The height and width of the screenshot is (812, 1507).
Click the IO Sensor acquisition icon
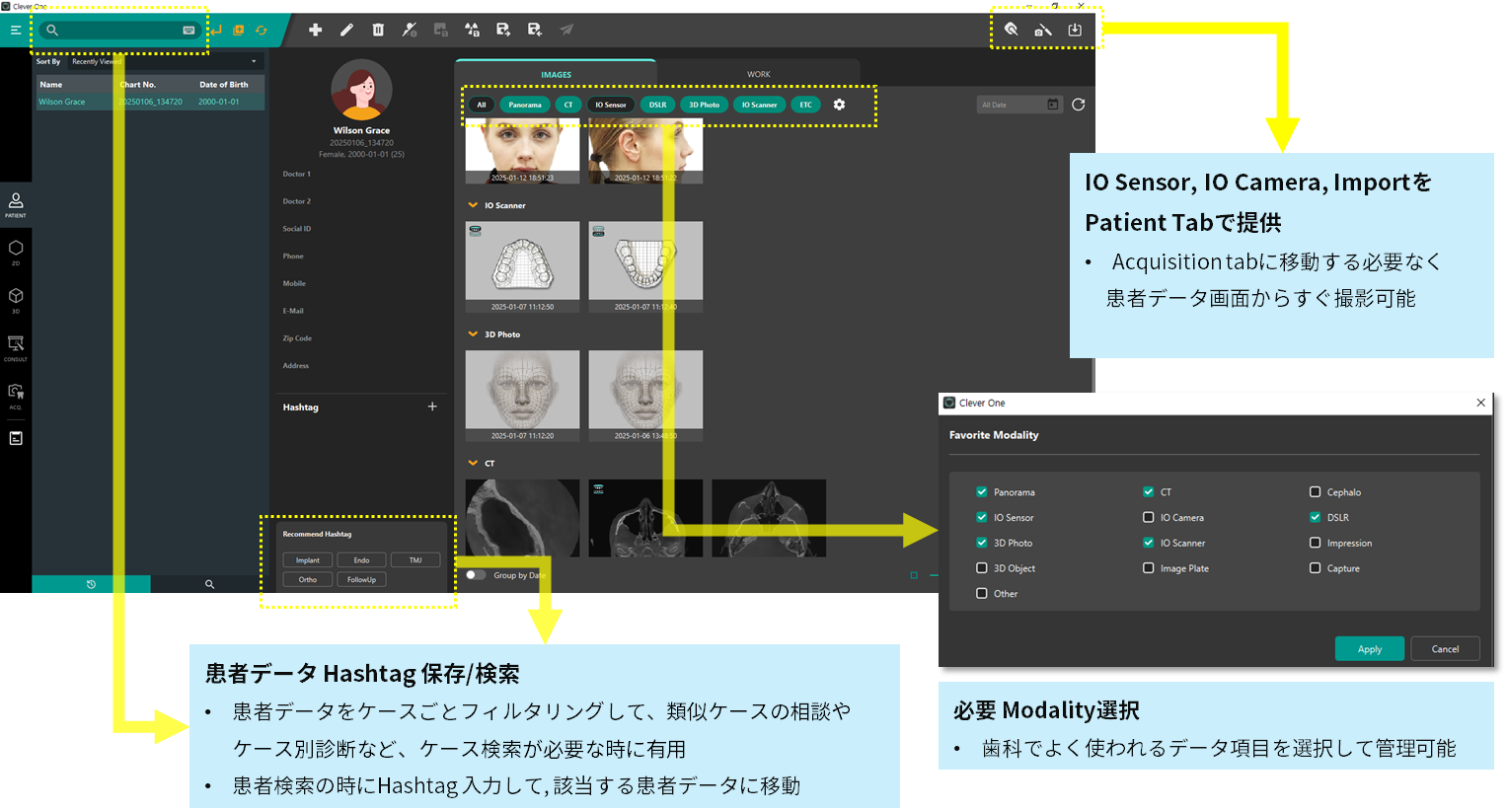[1012, 30]
